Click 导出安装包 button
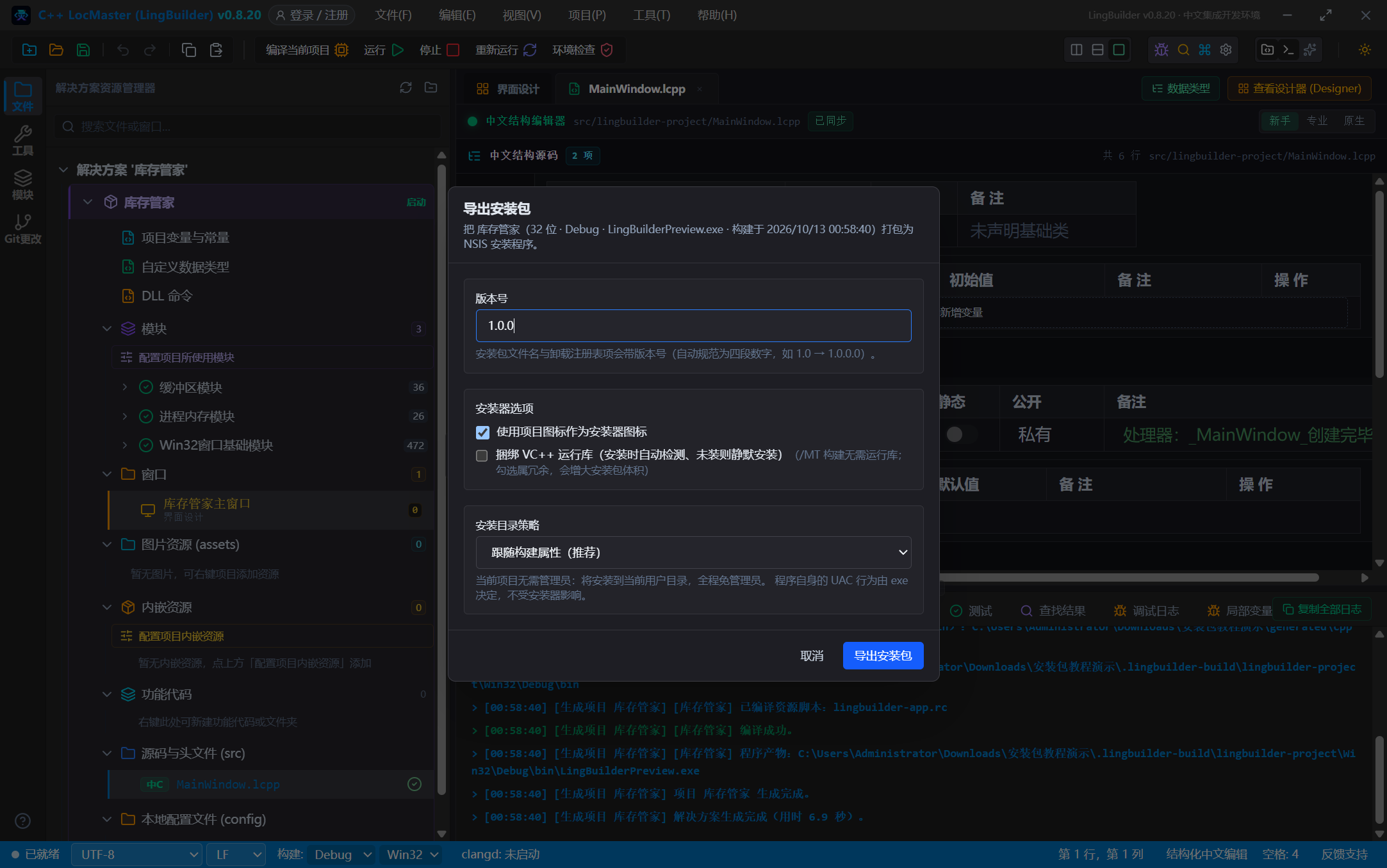Image resolution: width=1387 pixels, height=868 pixels. (883, 655)
